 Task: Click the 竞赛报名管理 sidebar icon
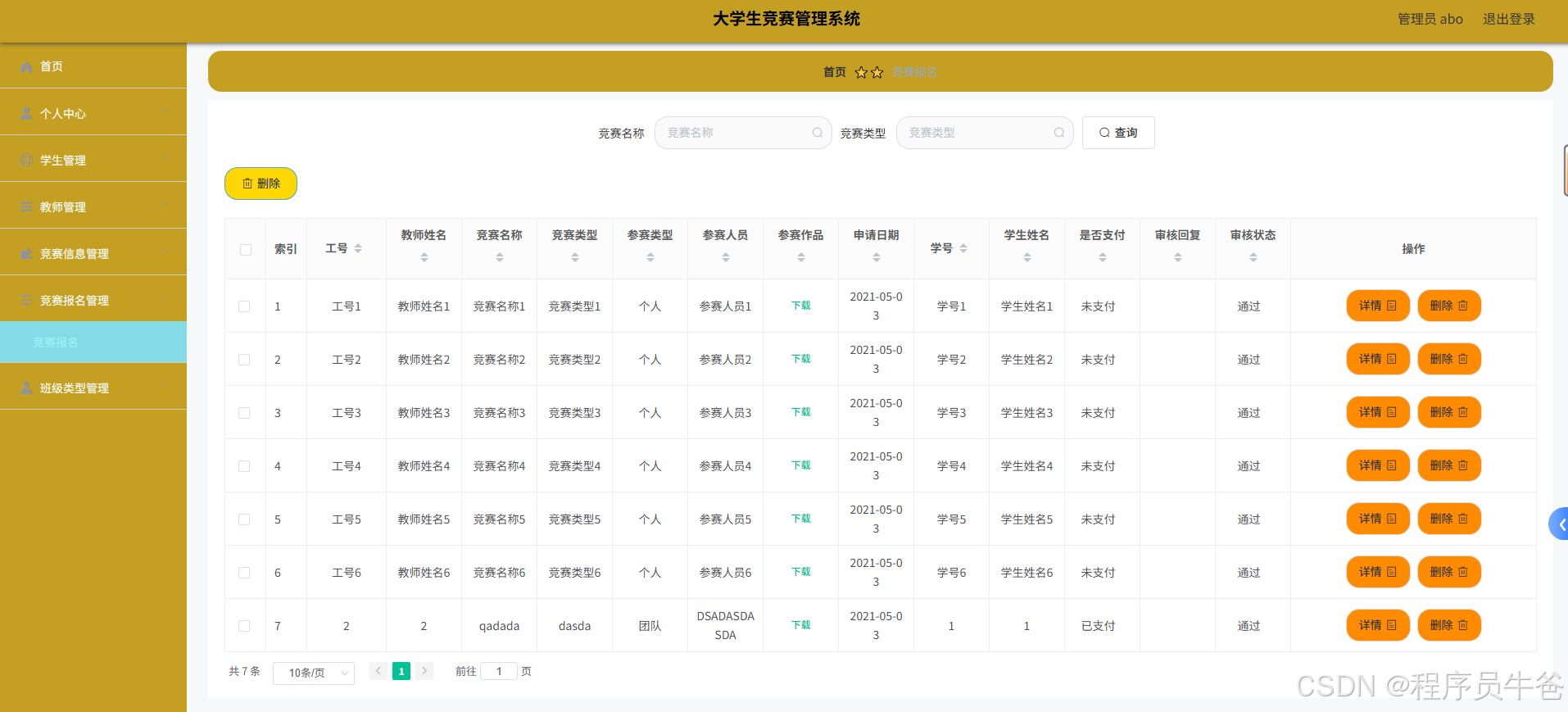[26, 301]
